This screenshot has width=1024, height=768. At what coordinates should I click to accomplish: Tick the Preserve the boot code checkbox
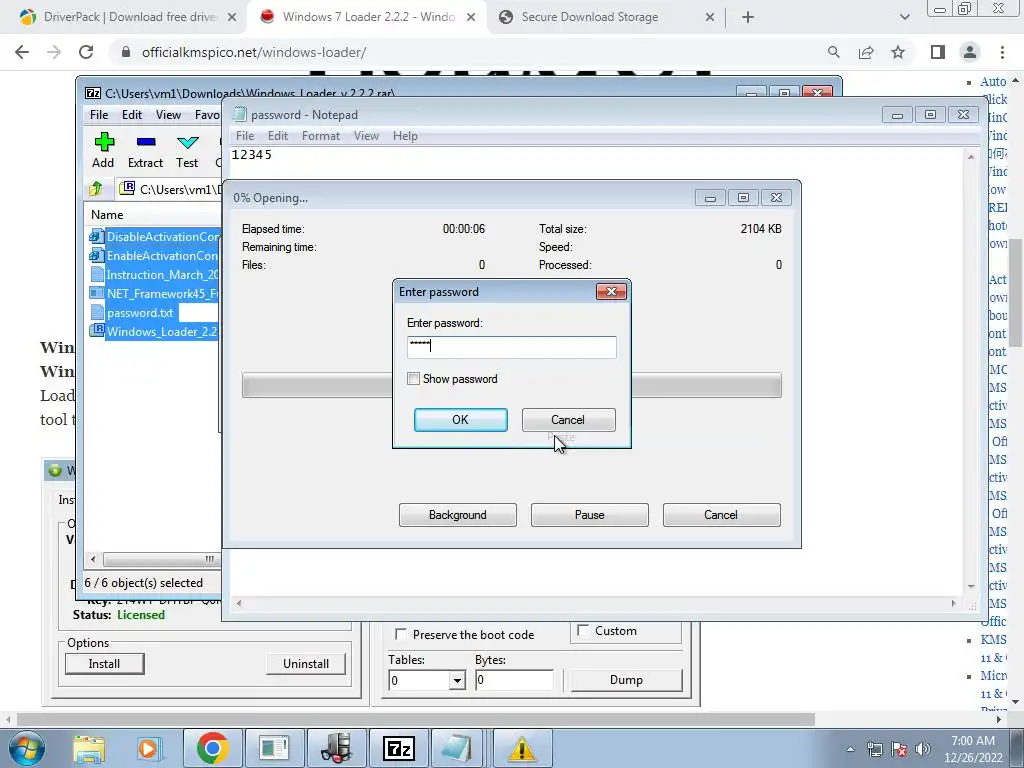point(401,634)
